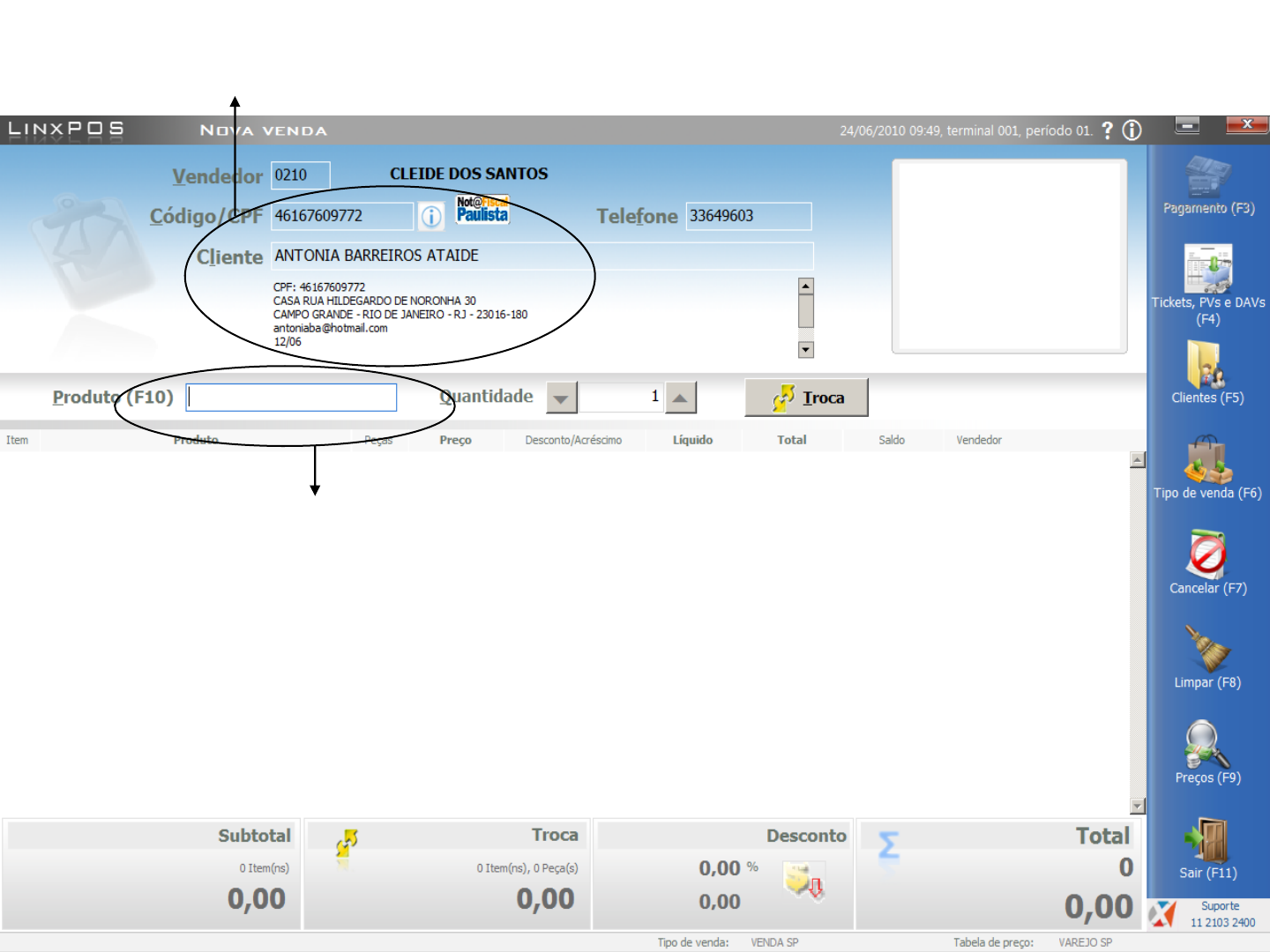Clear the sale with Limpar (F8)
This screenshot has width=1270, height=952.
(x=1207, y=658)
